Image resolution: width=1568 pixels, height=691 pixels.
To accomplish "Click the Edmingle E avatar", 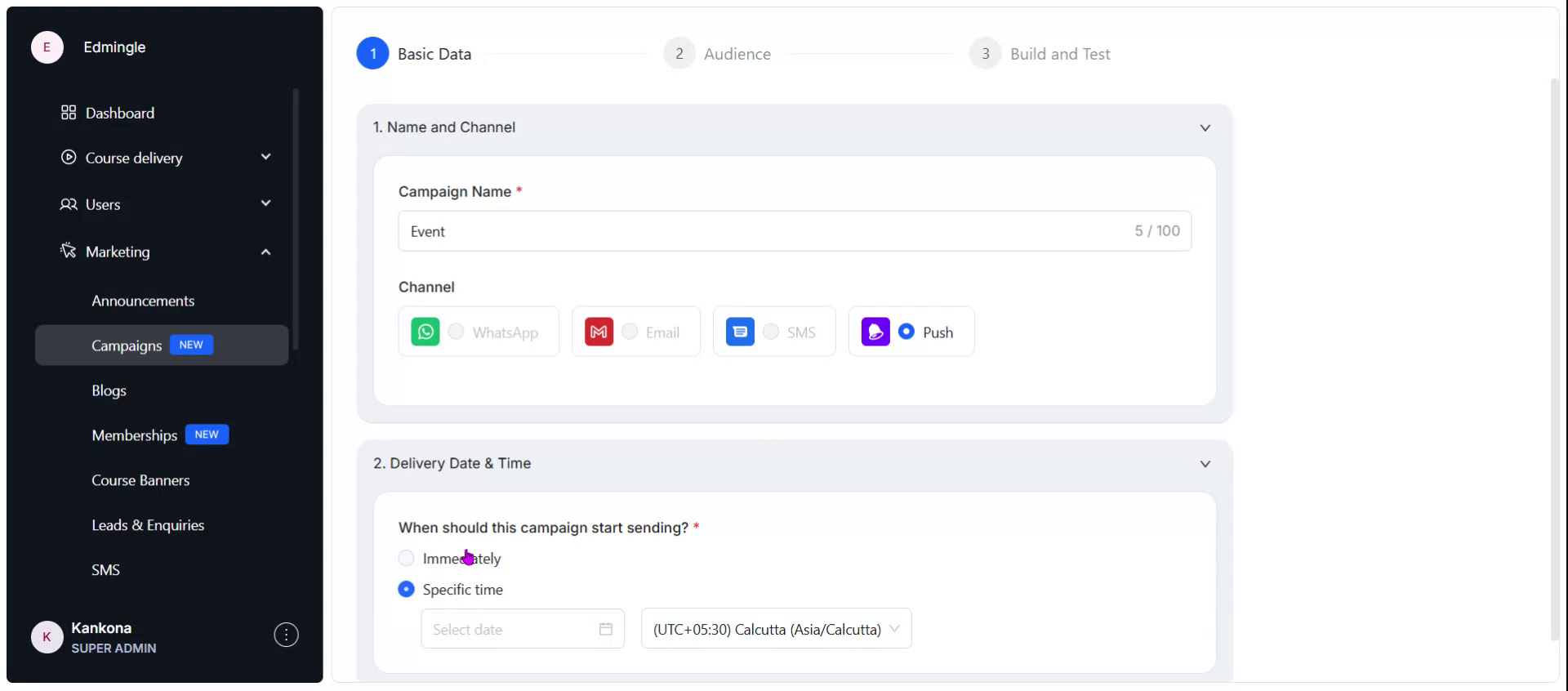I will 47,47.
